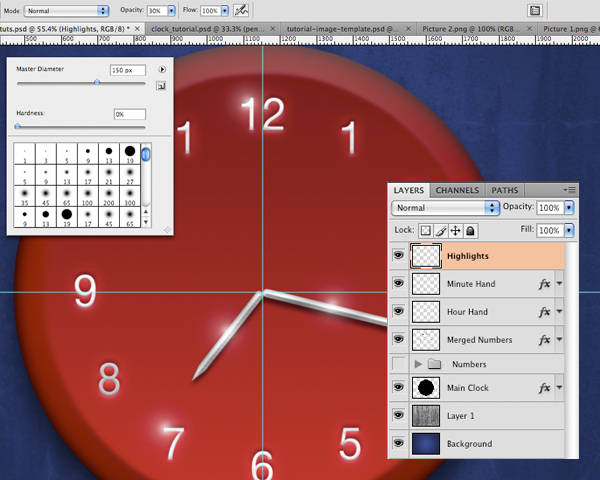Switch to the clock_tutorial.psd document tab
600x480 pixels.
(x=204, y=29)
